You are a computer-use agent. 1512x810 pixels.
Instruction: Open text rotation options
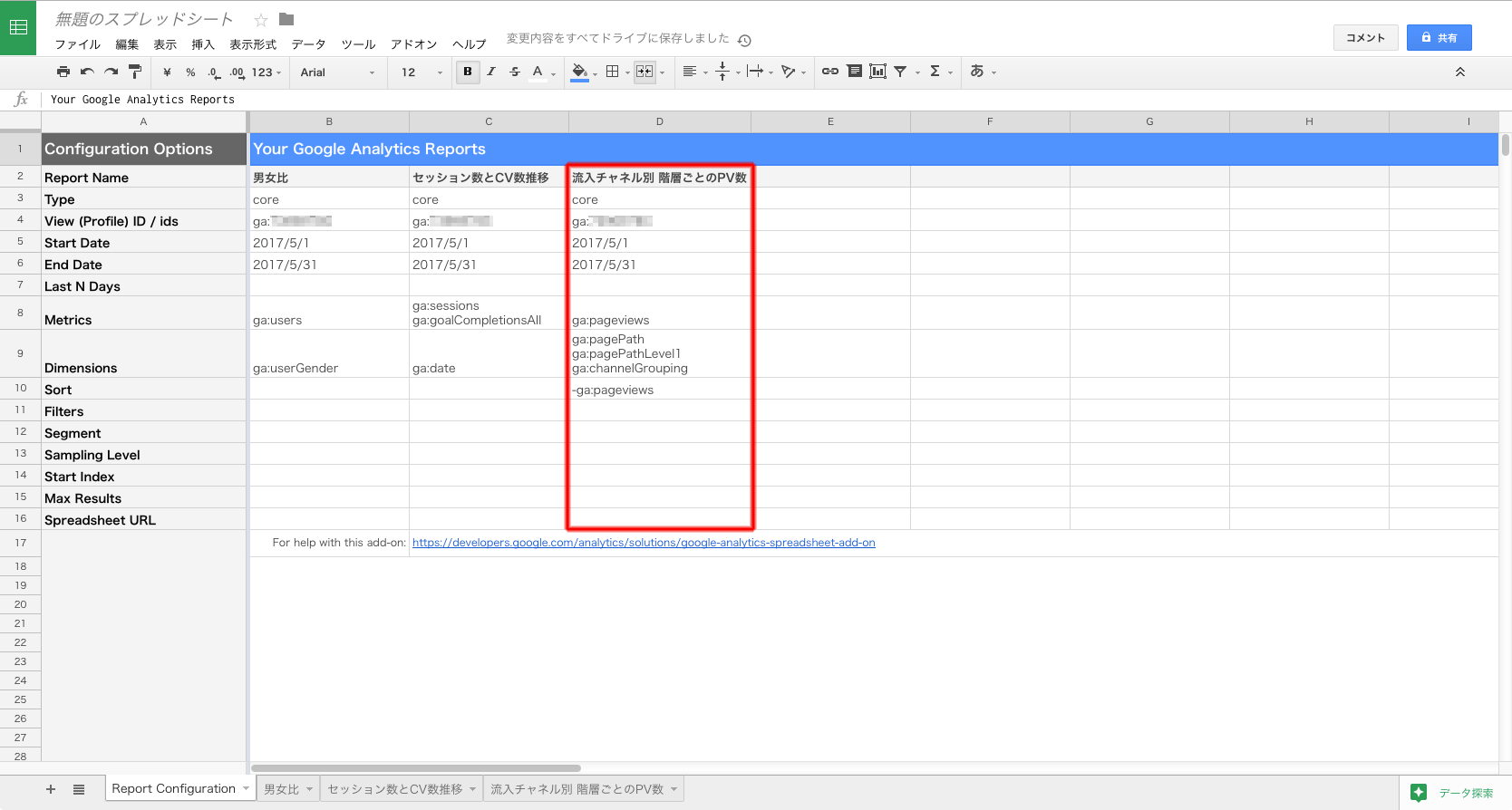coord(793,72)
